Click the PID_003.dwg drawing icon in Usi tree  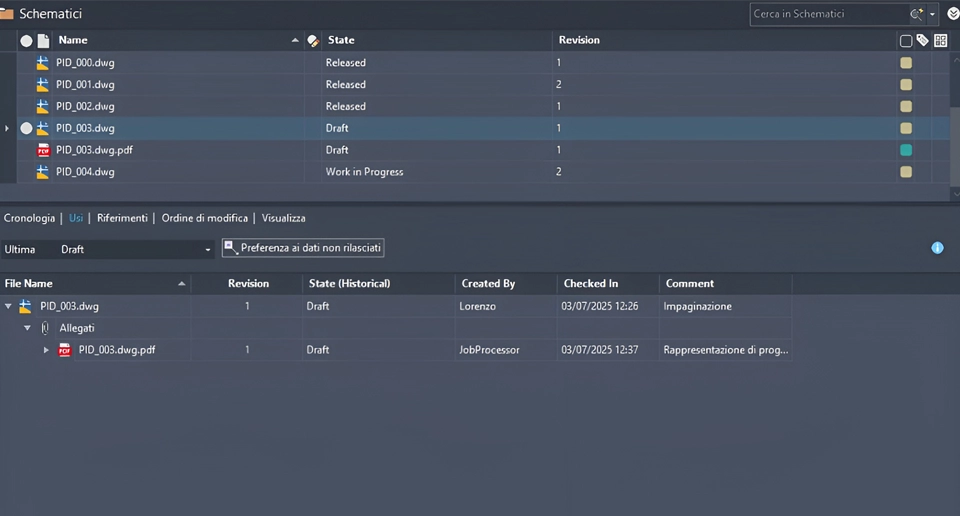pyautogui.click(x=25, y=306)
